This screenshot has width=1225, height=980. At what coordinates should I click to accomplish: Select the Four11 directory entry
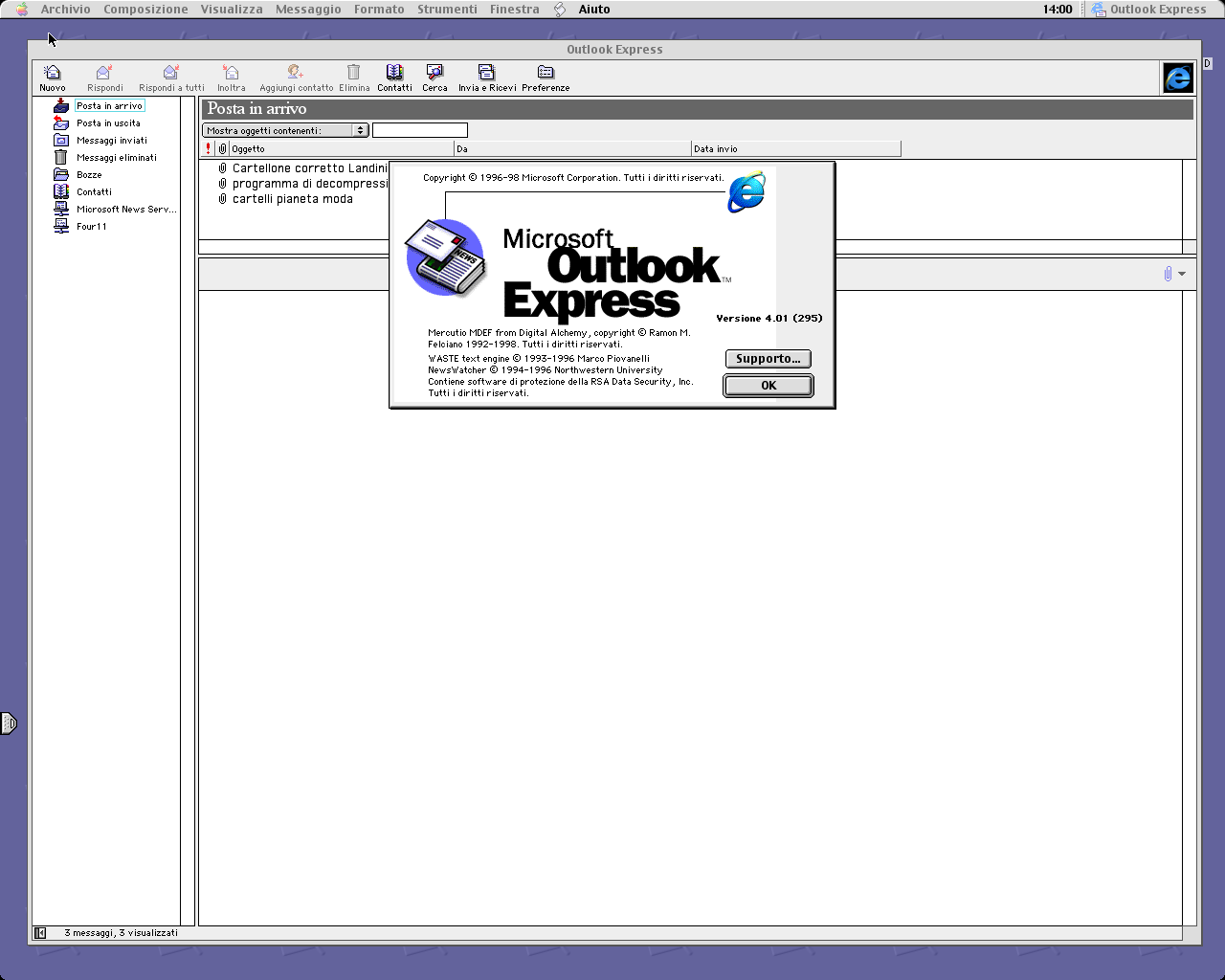tap(92, 227)
